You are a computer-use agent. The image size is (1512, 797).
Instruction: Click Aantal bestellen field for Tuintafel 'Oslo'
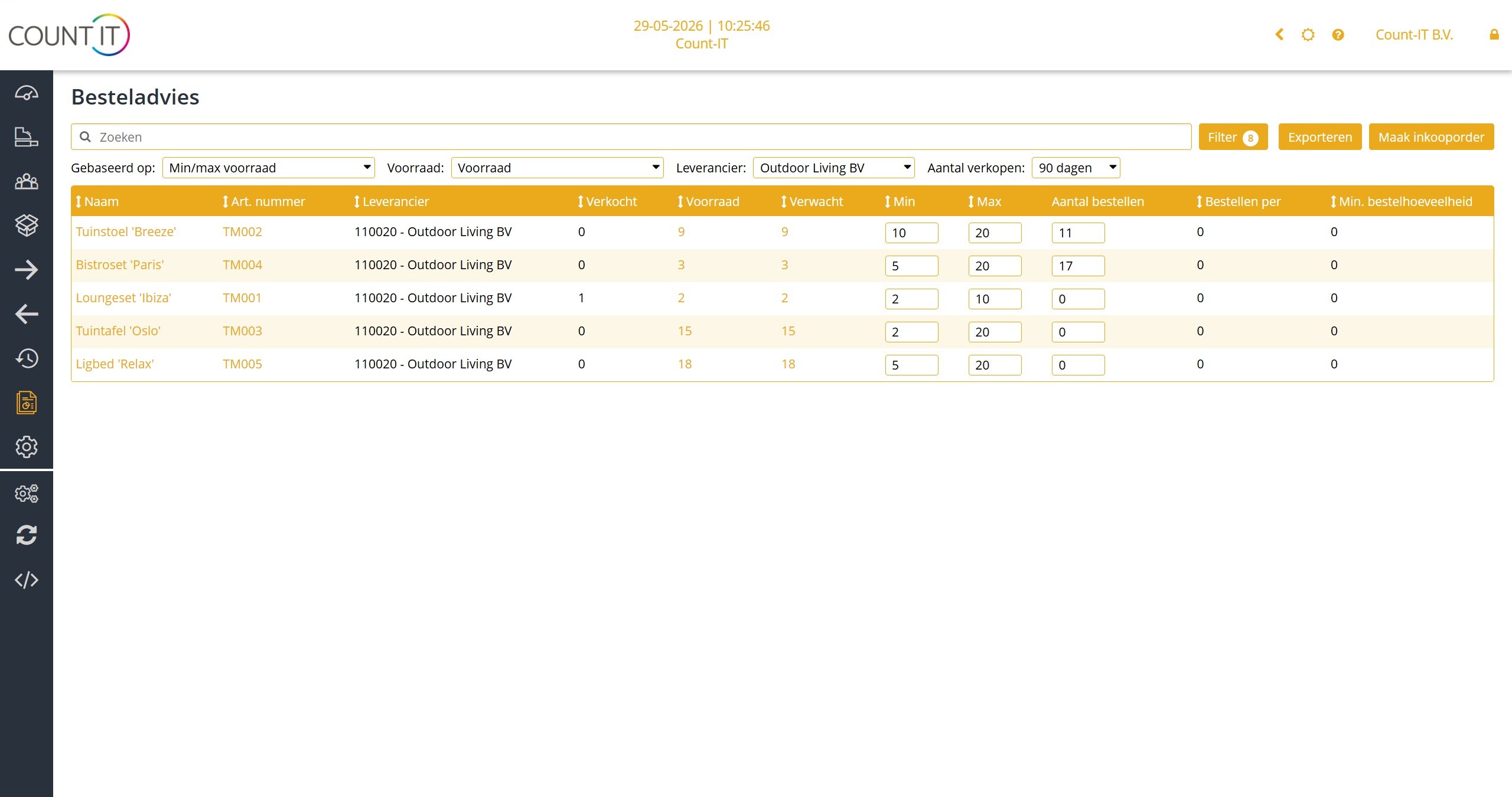click(x=1078, y=332)
